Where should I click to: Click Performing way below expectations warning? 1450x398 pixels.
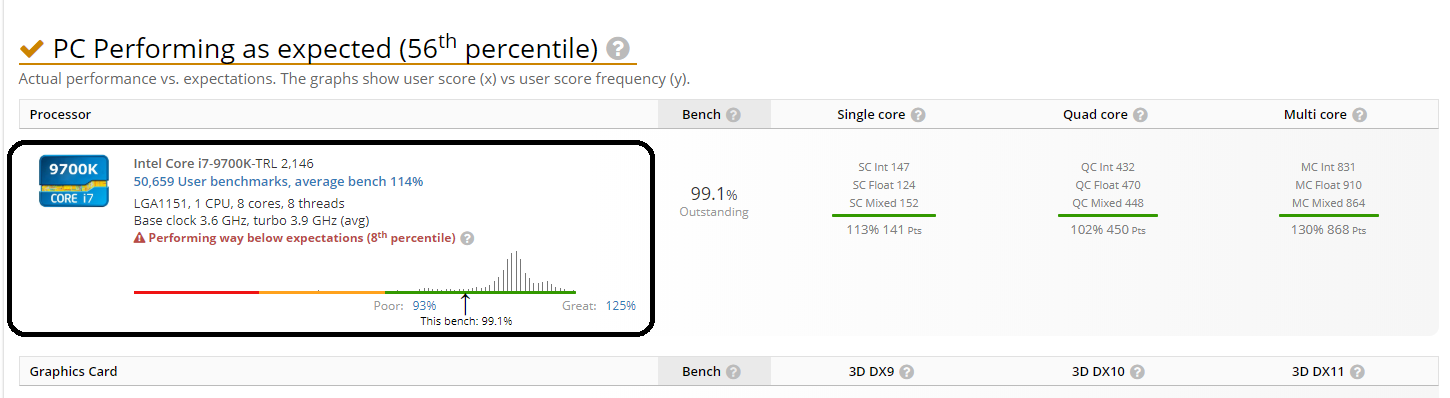tap(295, 239)
